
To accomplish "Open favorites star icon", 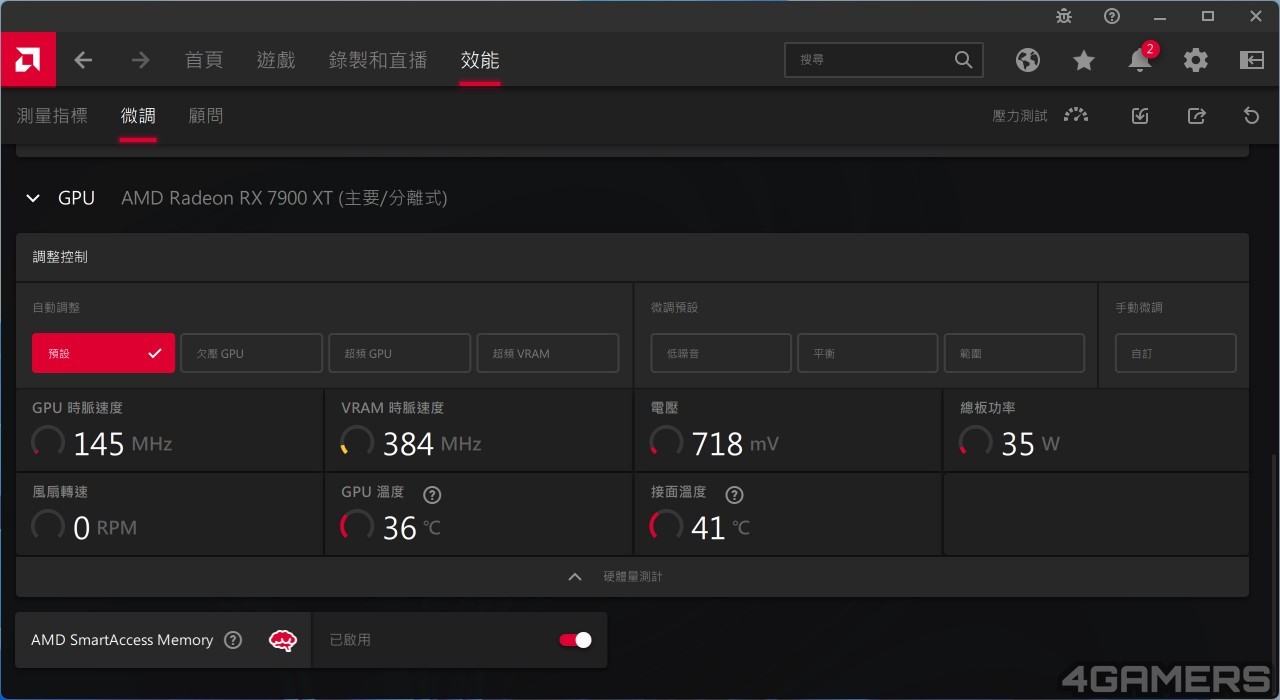I will click(x=1083, y=61).
